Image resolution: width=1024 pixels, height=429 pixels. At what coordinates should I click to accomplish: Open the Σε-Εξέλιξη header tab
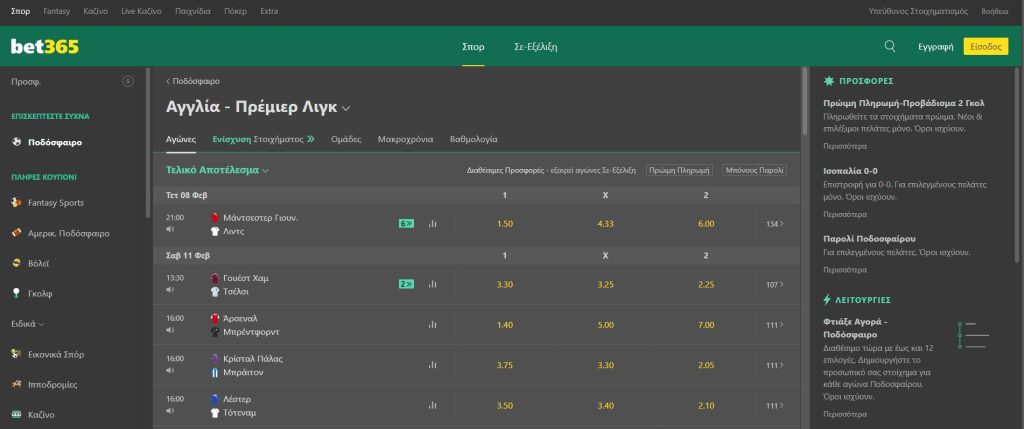(x=536, y=47)
